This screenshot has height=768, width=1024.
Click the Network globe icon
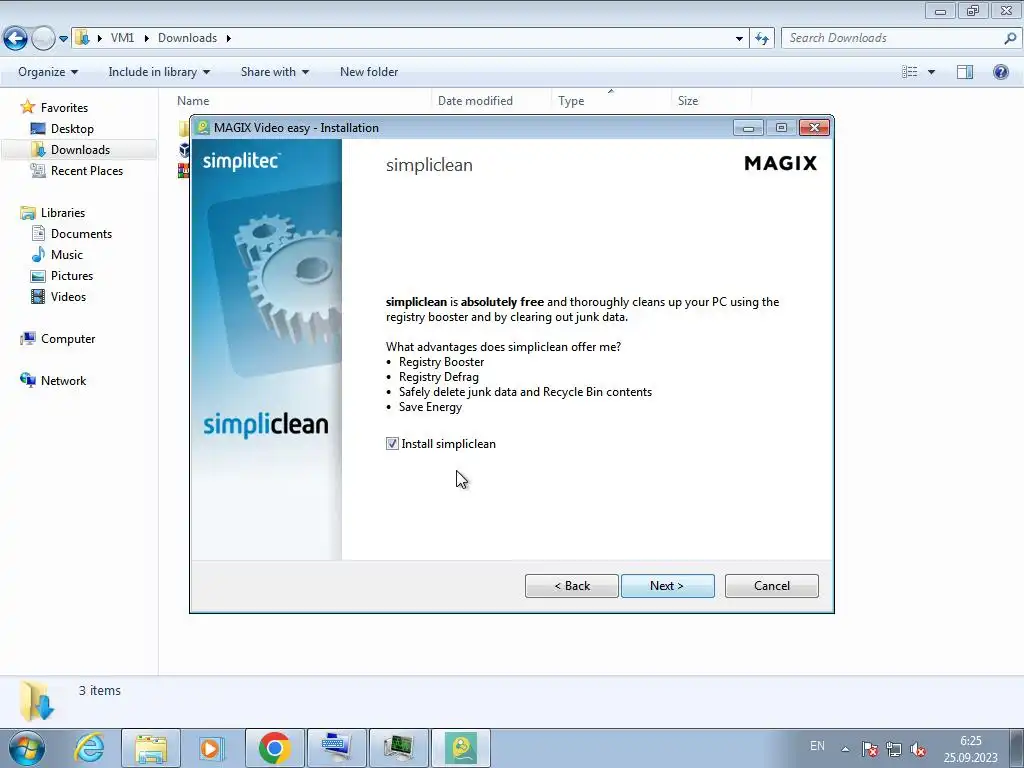pyautogui.click(x=27, y=381)
